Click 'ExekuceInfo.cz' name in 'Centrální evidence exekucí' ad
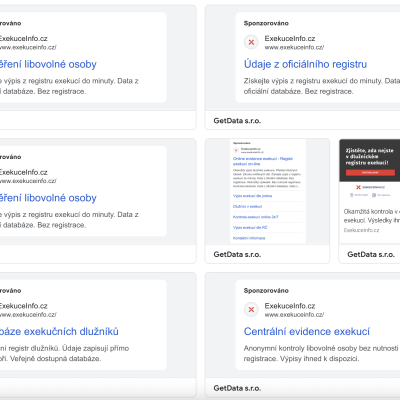Viewport: 400px width, 400px height. point(290,306)
